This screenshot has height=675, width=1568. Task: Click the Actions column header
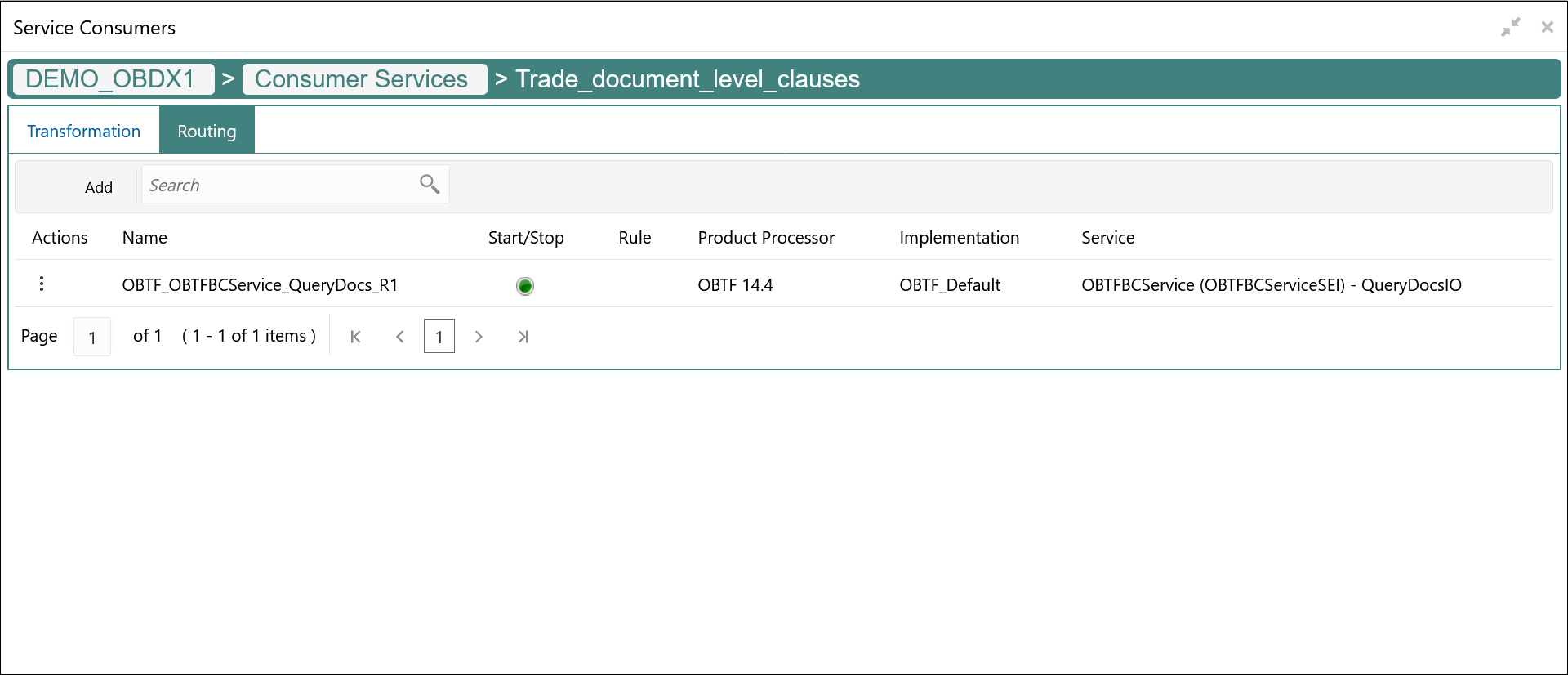(60, 238)
